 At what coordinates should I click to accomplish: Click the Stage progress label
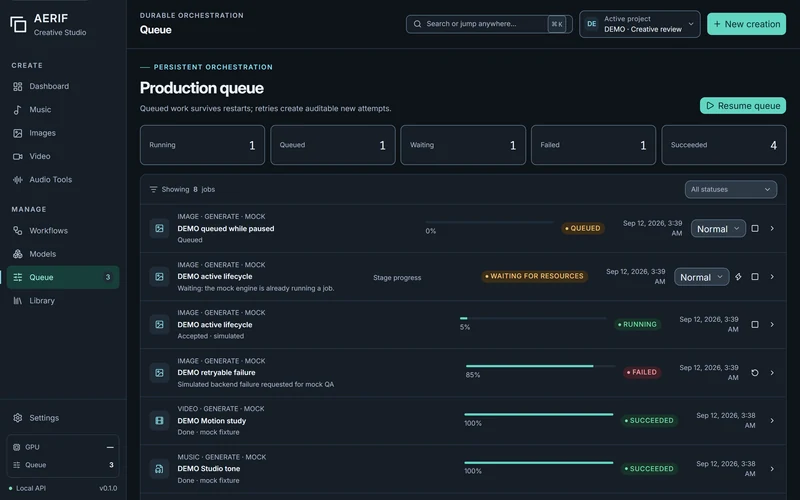[397, 278]
